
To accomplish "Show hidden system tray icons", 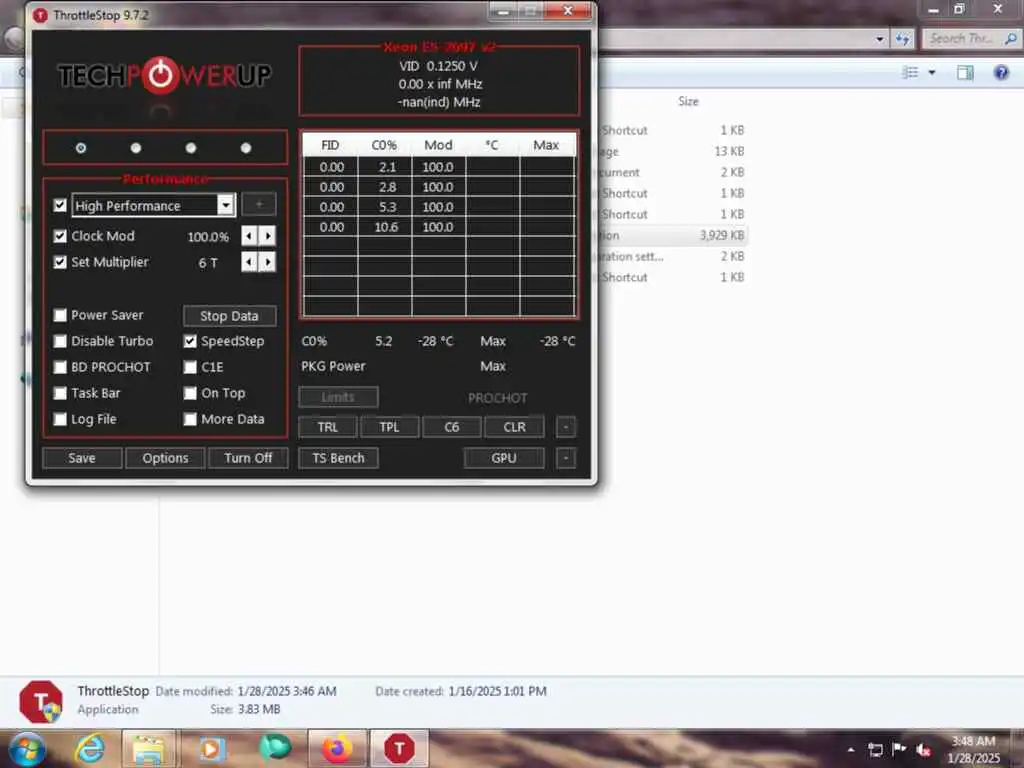I will pyautogui.click(x=850, y=750).
